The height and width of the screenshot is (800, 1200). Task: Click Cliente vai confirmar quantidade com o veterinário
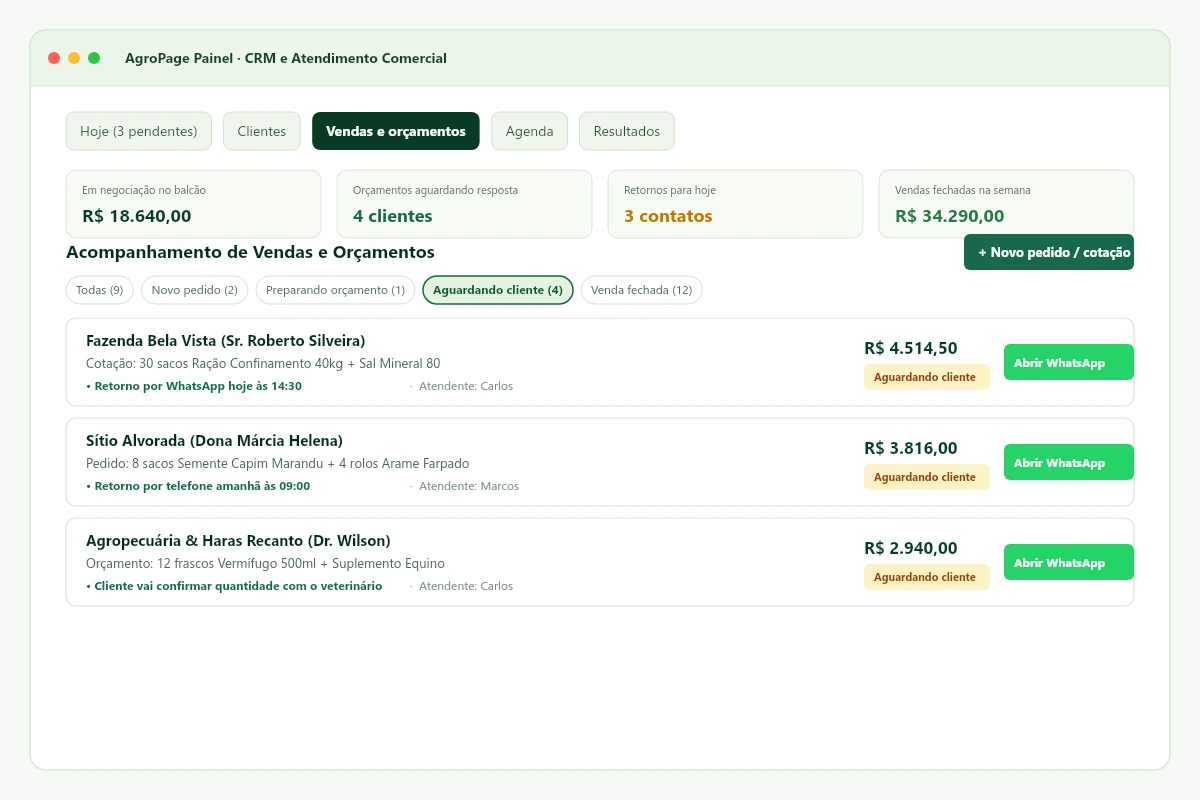(x=234, y=586)
